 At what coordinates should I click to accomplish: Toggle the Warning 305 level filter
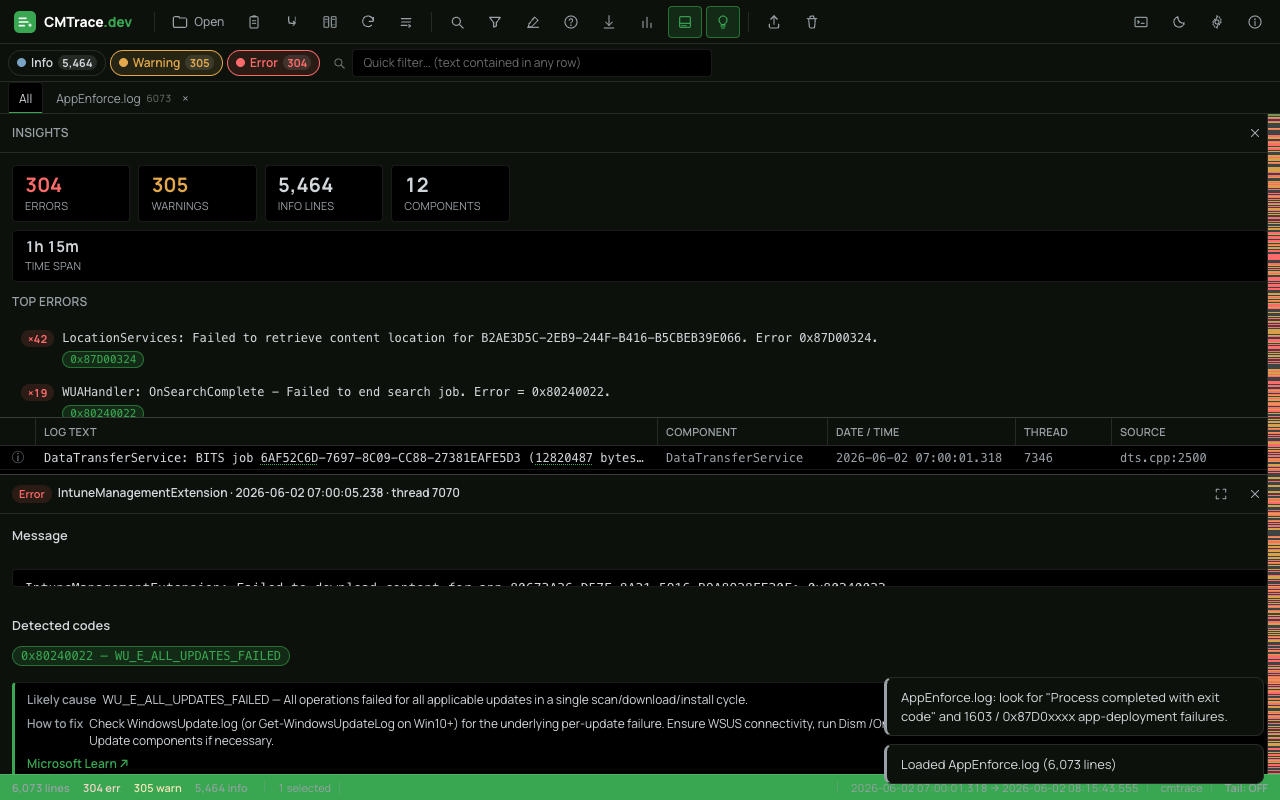[x=166, y=63]
